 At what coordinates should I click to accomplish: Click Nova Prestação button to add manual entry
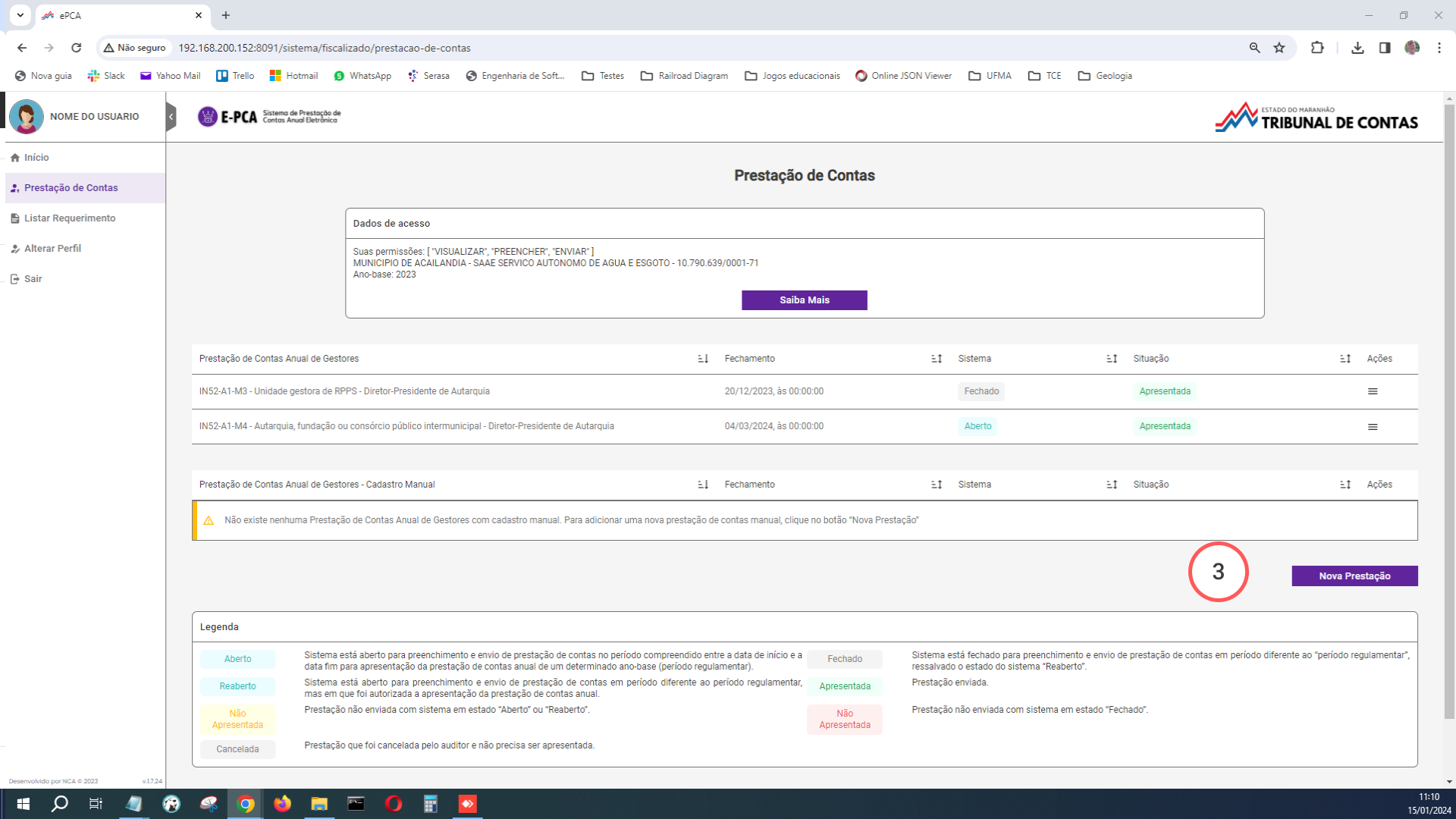(1354, 575)
